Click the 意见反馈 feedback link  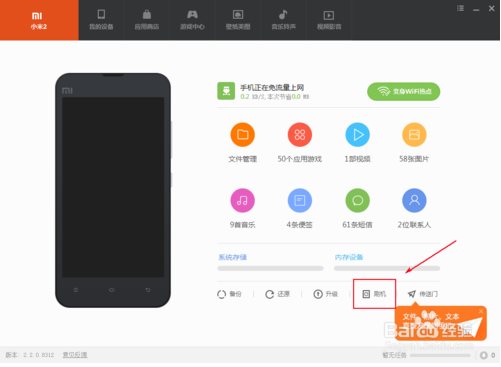point(75,355)
